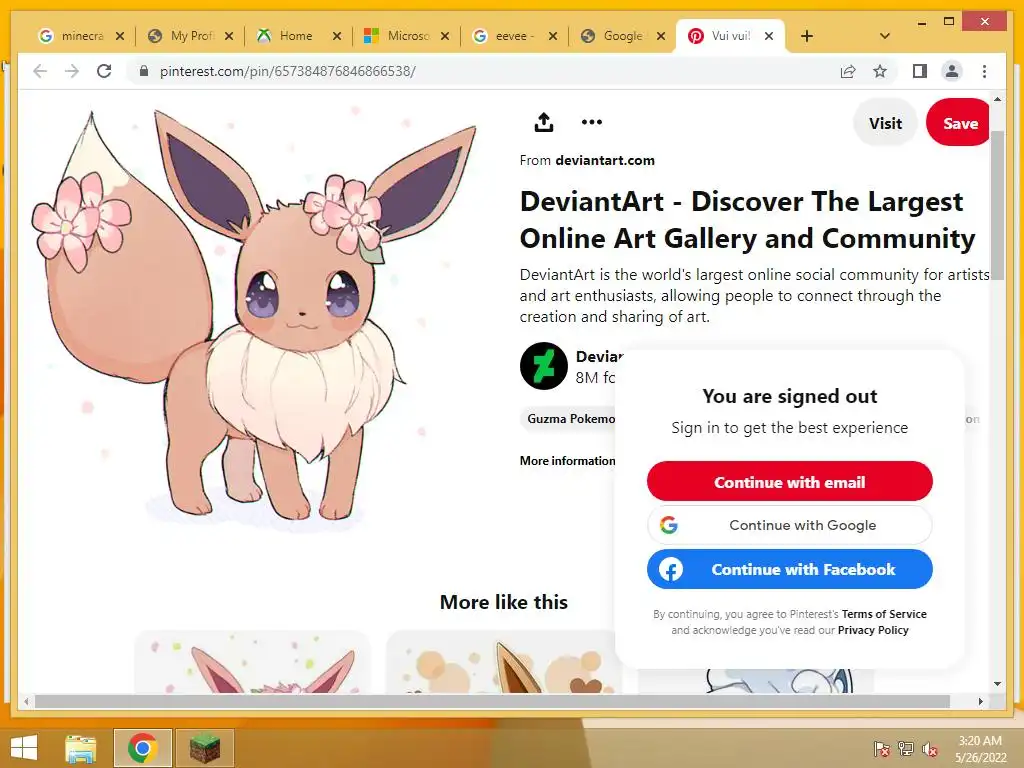
Task: Open a new browser tab
Action: pos(807,36)
